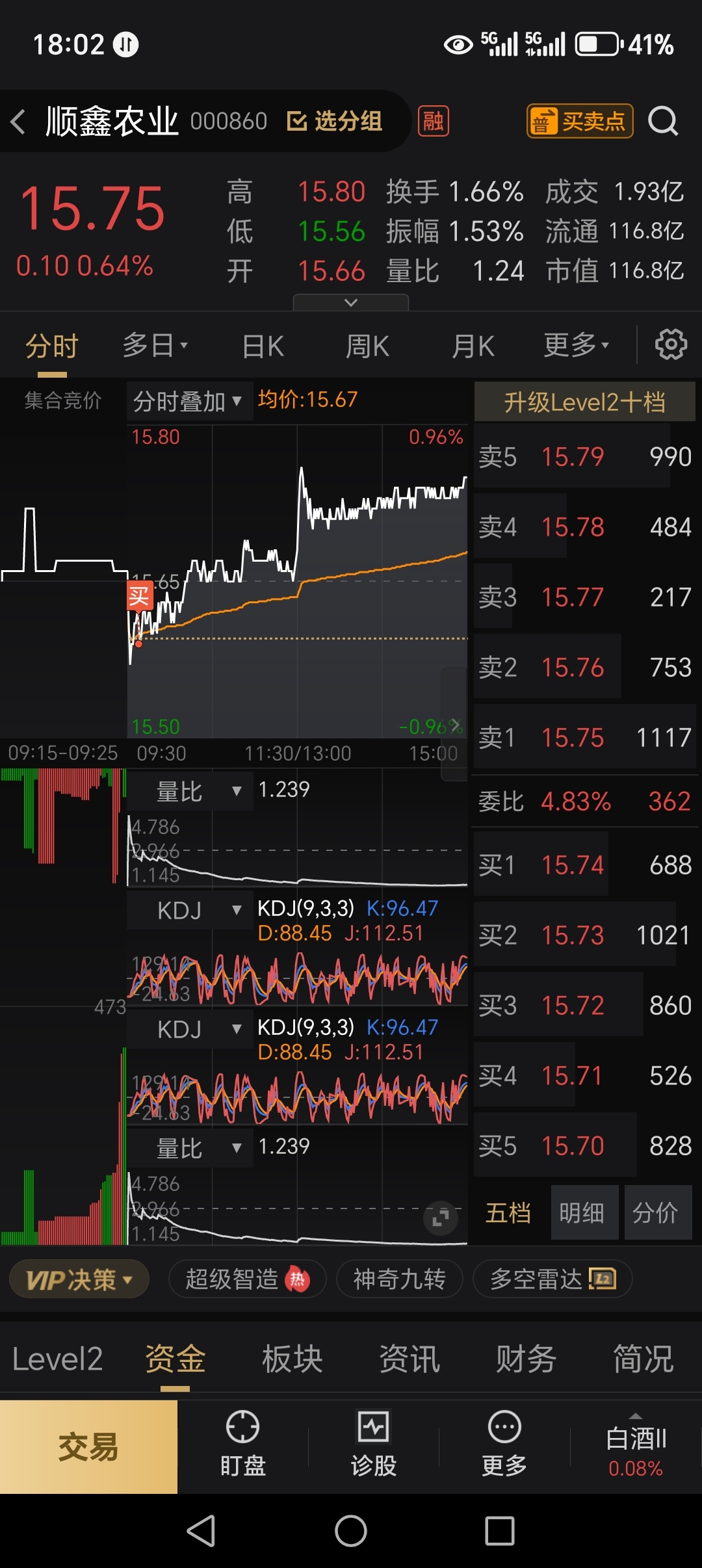Switch to the 分时 tab
This screenshot has width=702, height=1568.
point(52,346)
